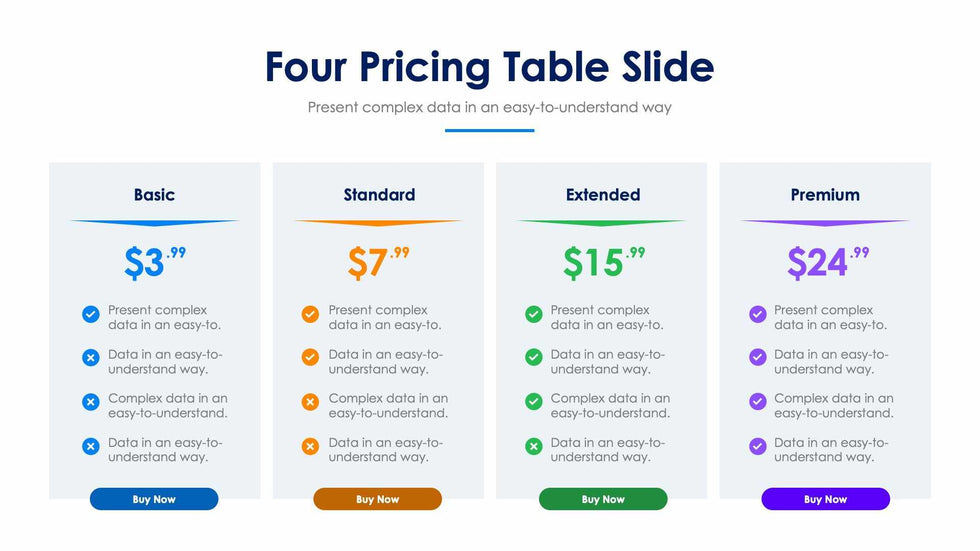Click the last orange X icon in Standard
This screenshot has width=980, height=551.
(x=310, y=446)
